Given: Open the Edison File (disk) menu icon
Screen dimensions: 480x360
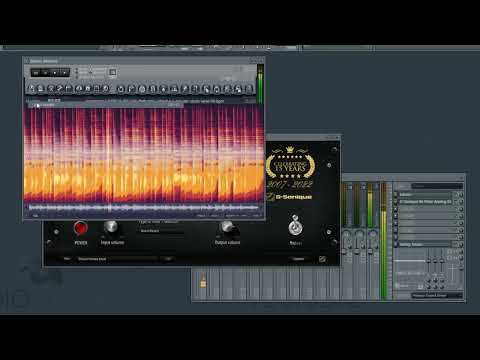Looking at the screenshot, I should (x=40, y=89).
